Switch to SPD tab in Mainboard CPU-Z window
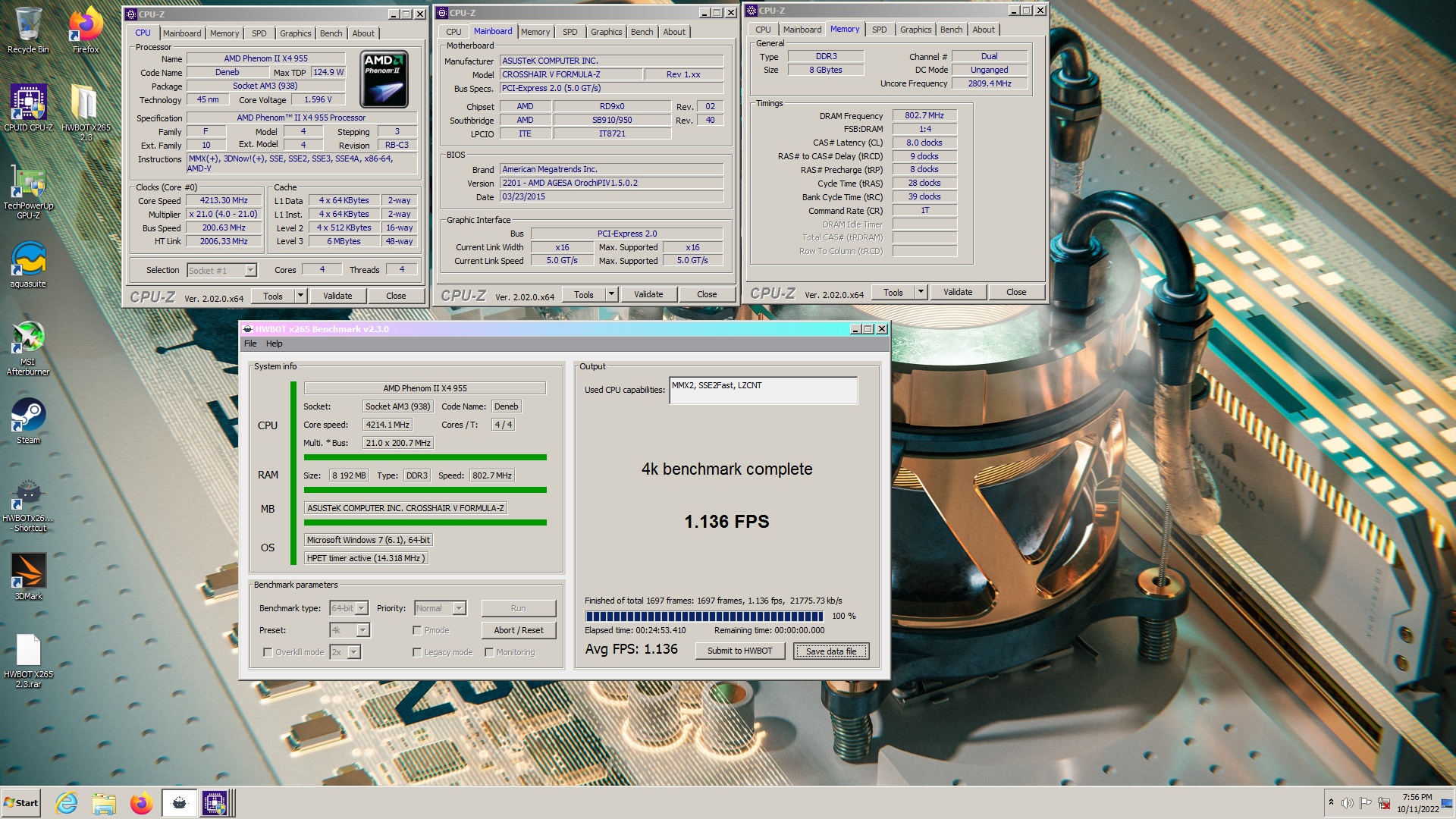Viewport: 1456px width, 819px height. (570, 32)
